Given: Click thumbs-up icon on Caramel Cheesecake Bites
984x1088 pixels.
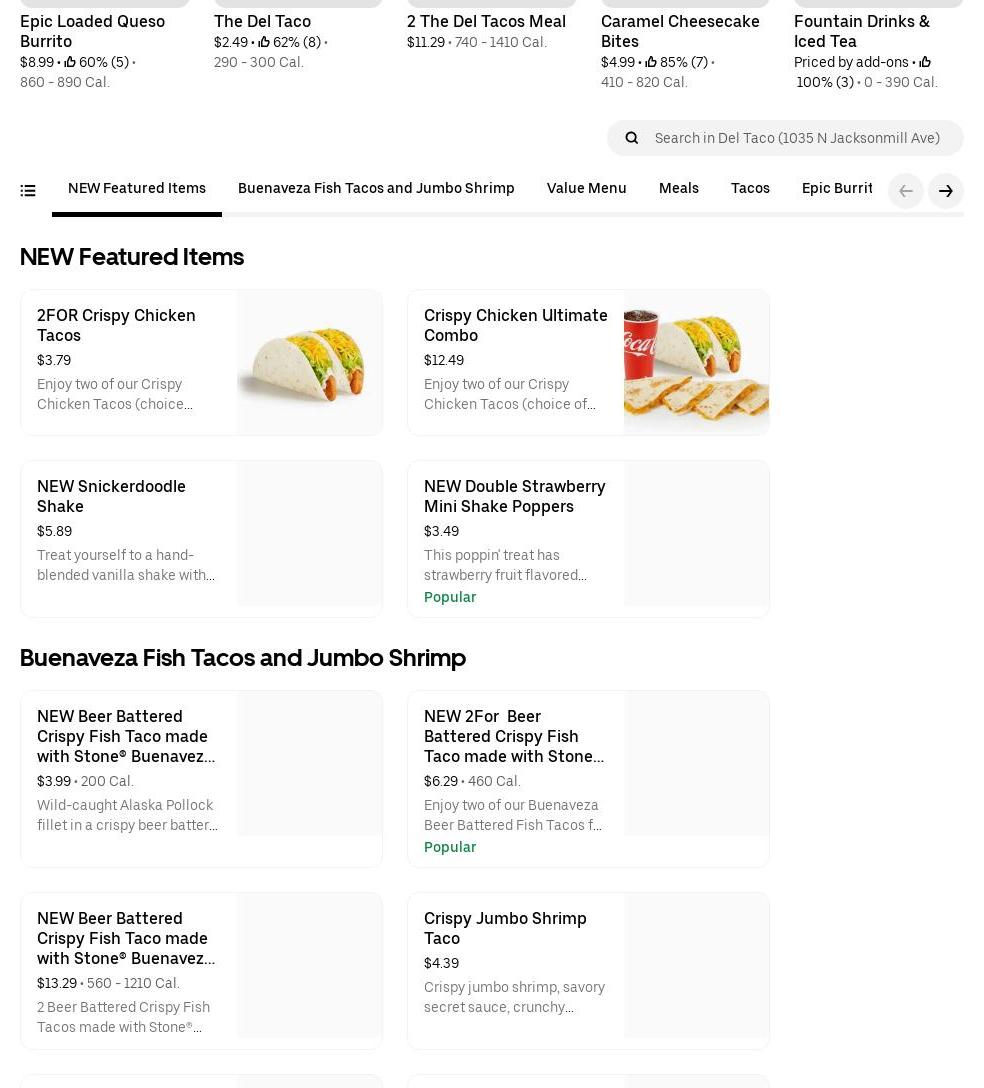Looking at the screenshot, I should pyautogui.click(x=651, y=62).
